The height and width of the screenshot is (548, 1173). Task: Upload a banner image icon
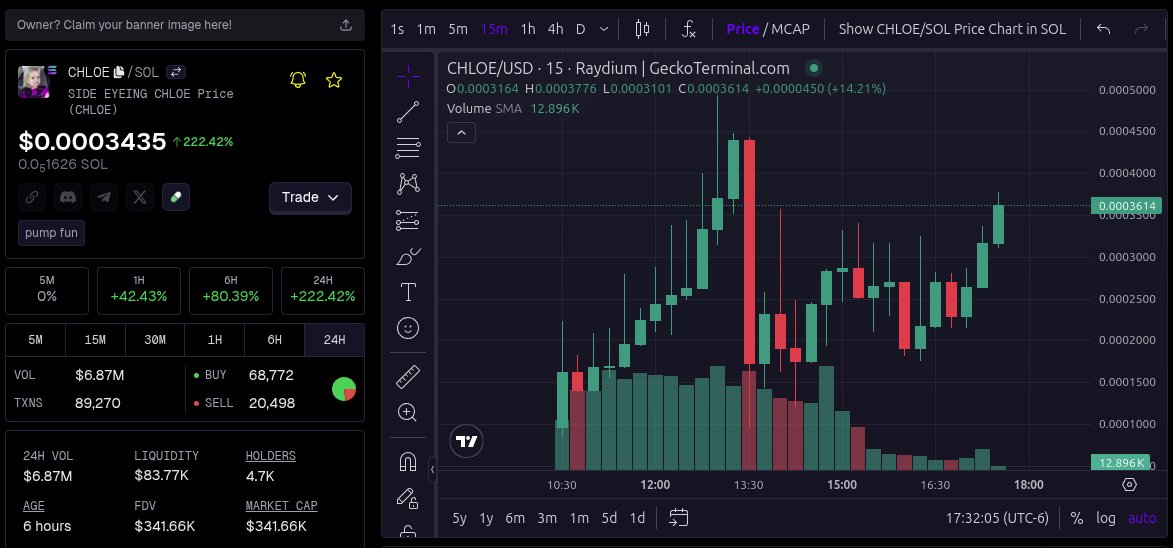tap(346, 25)
